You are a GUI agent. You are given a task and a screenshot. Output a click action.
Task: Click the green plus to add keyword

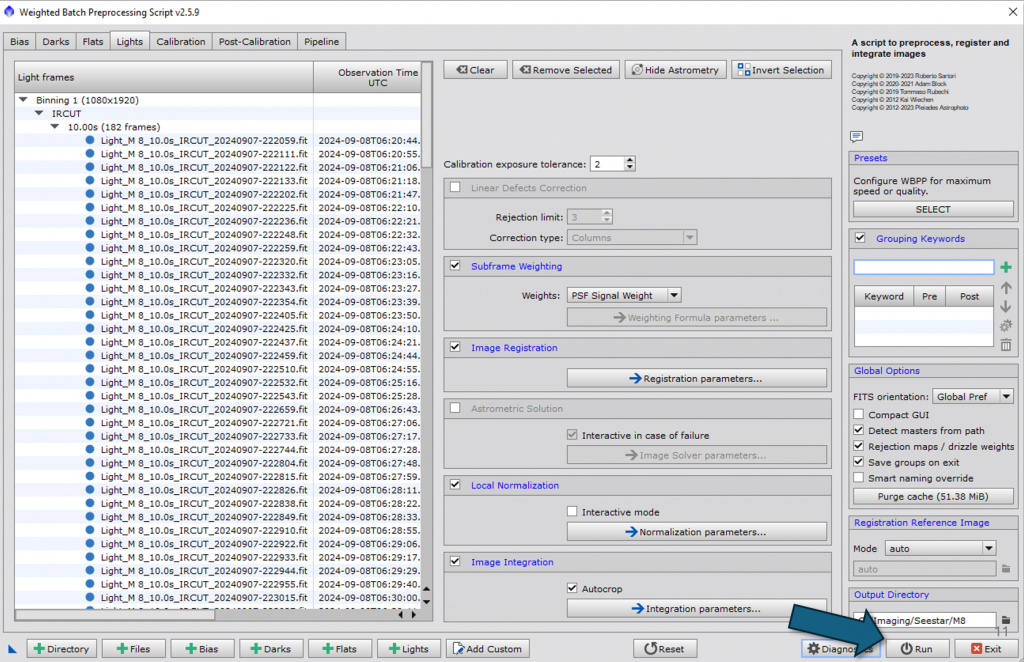click(x=1006, y=267)
